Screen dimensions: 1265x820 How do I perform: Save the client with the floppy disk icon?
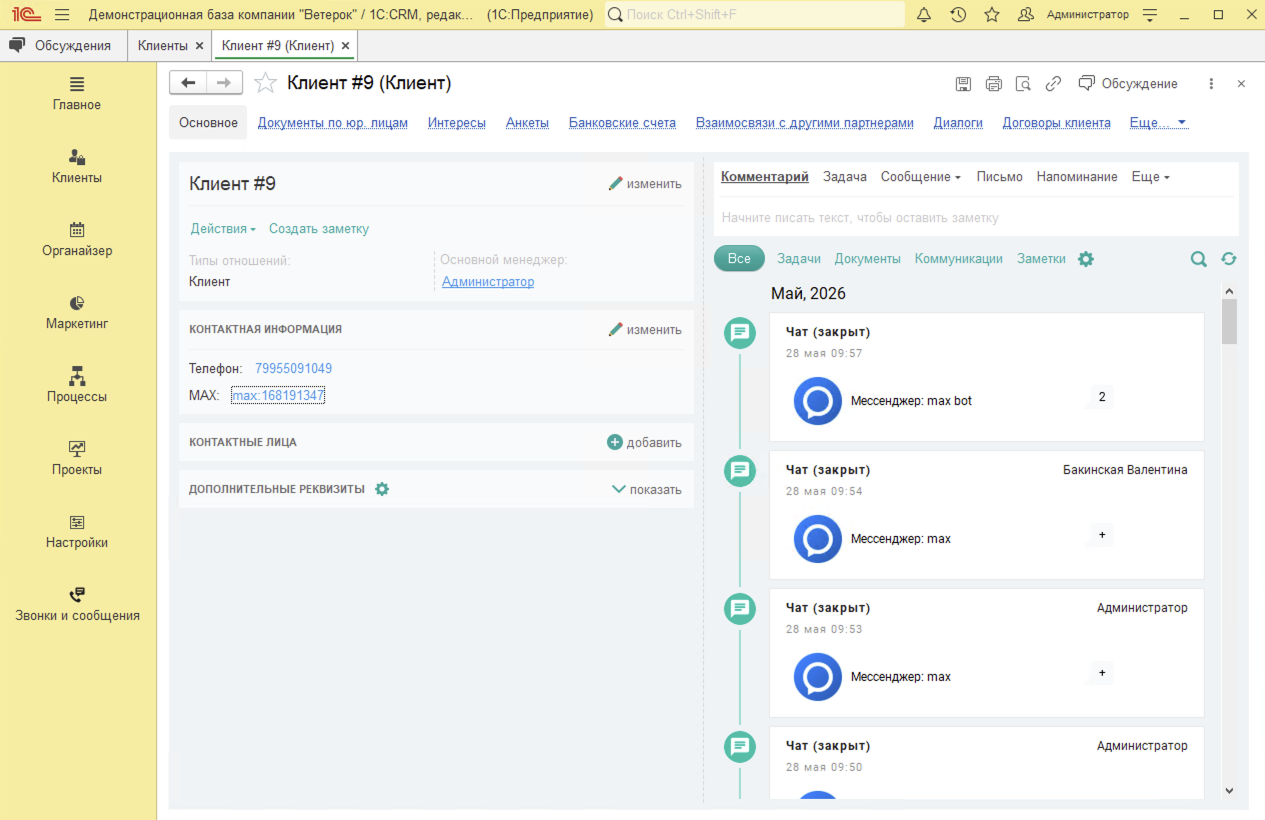pyautogui.click(x=963, y=84)
